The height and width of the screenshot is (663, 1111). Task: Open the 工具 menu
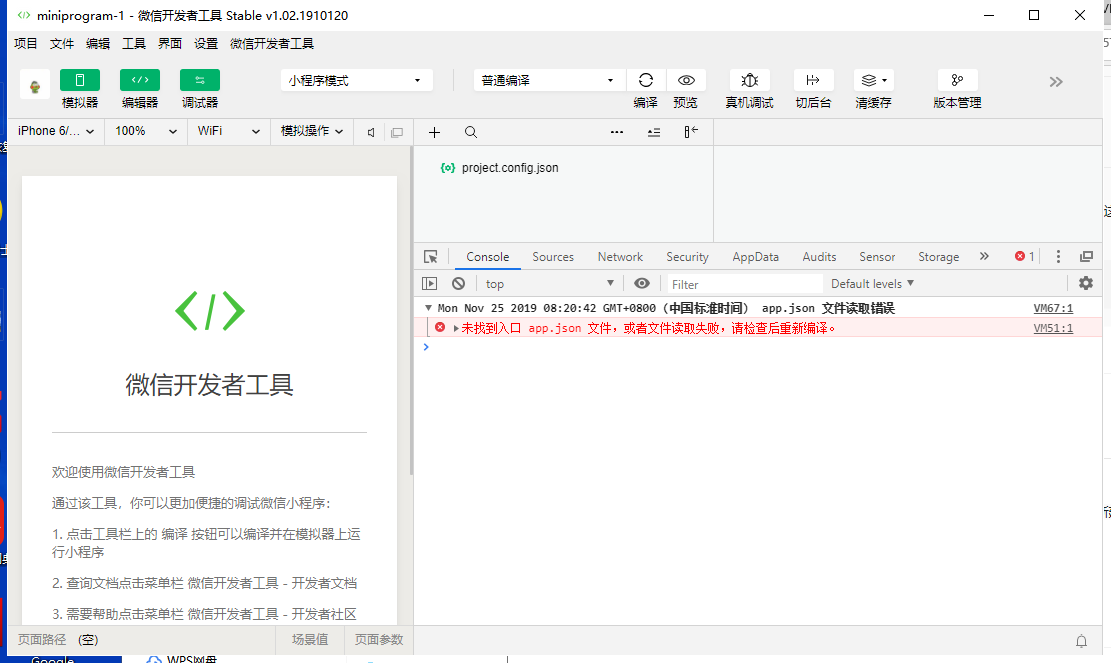pos(134,43)
